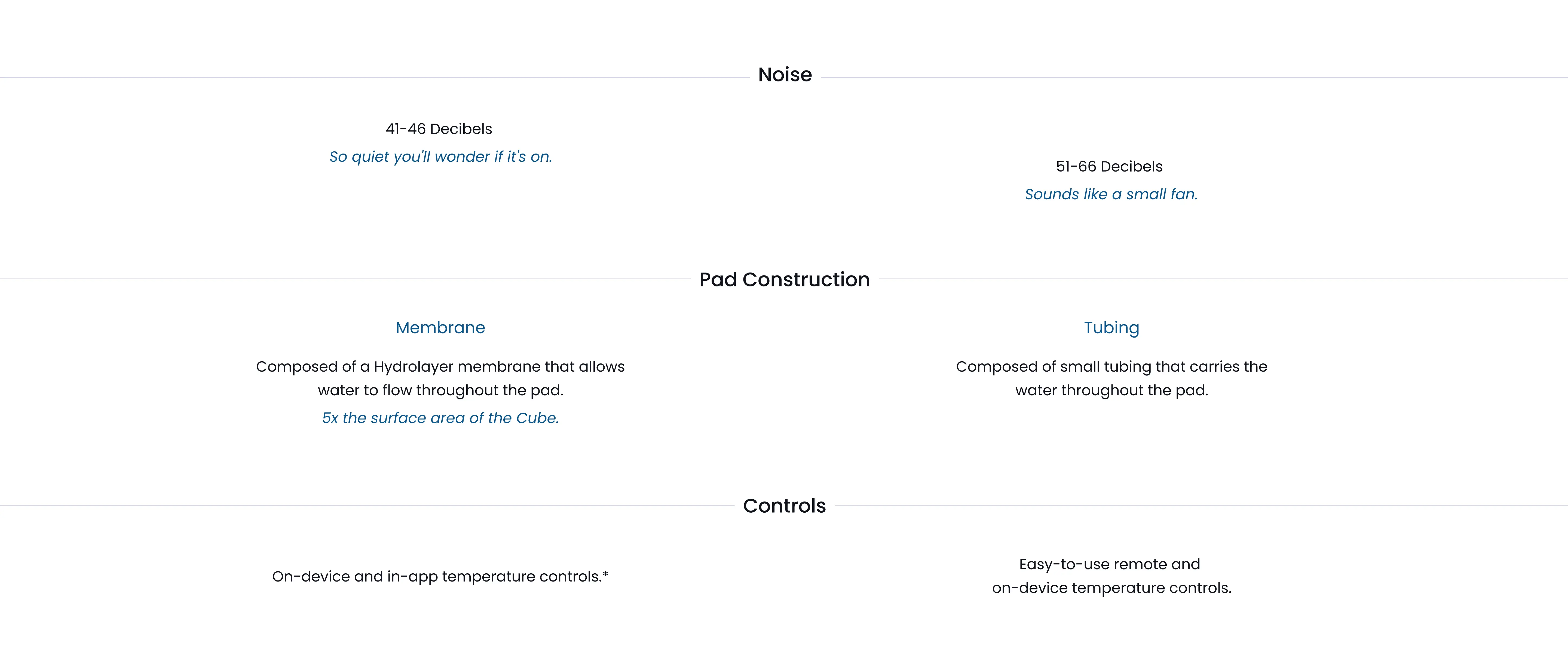
Task: Click the divider line right of Controls
Action: [x=1202, y=505]
